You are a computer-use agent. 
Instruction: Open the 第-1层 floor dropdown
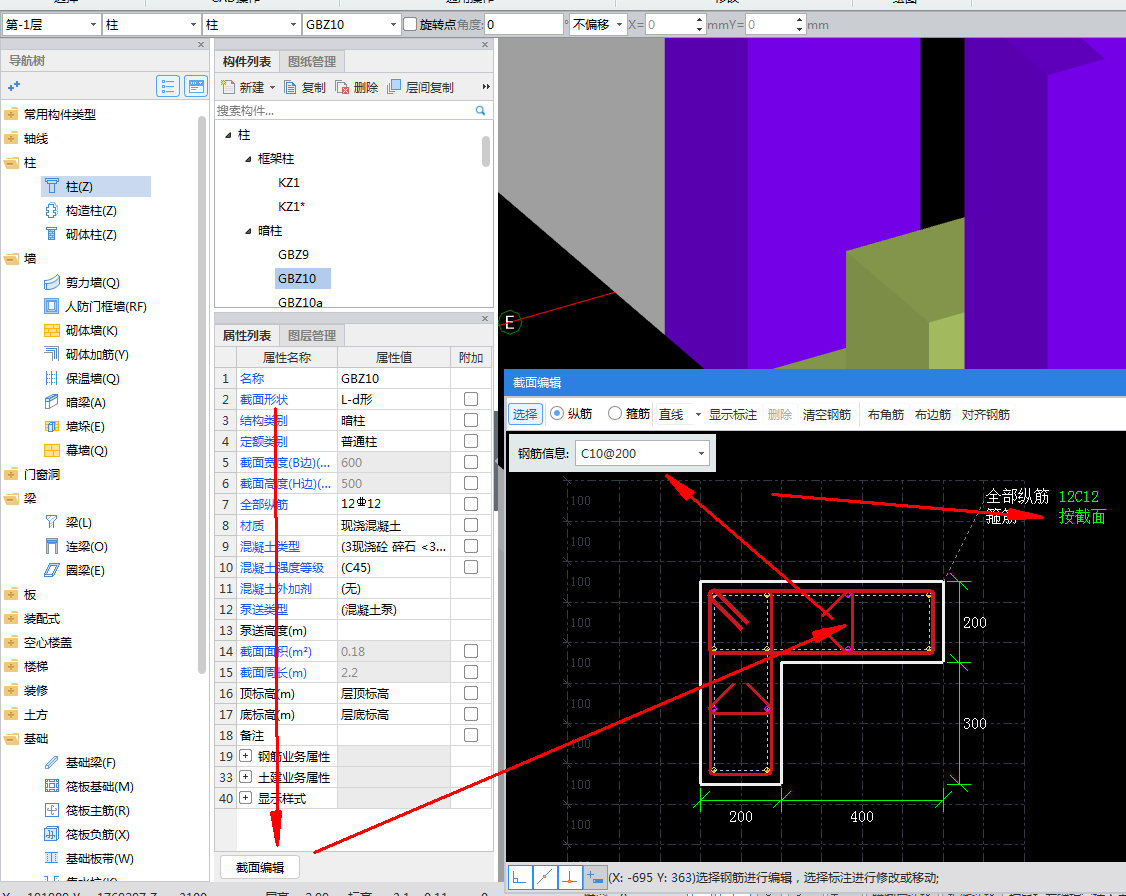[51, 24]
